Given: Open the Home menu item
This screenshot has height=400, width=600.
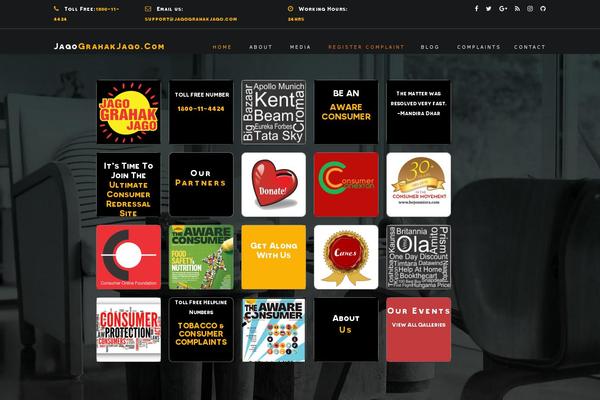Looking at the screenshot, I should pyautogui.click(x=222, y=47).
